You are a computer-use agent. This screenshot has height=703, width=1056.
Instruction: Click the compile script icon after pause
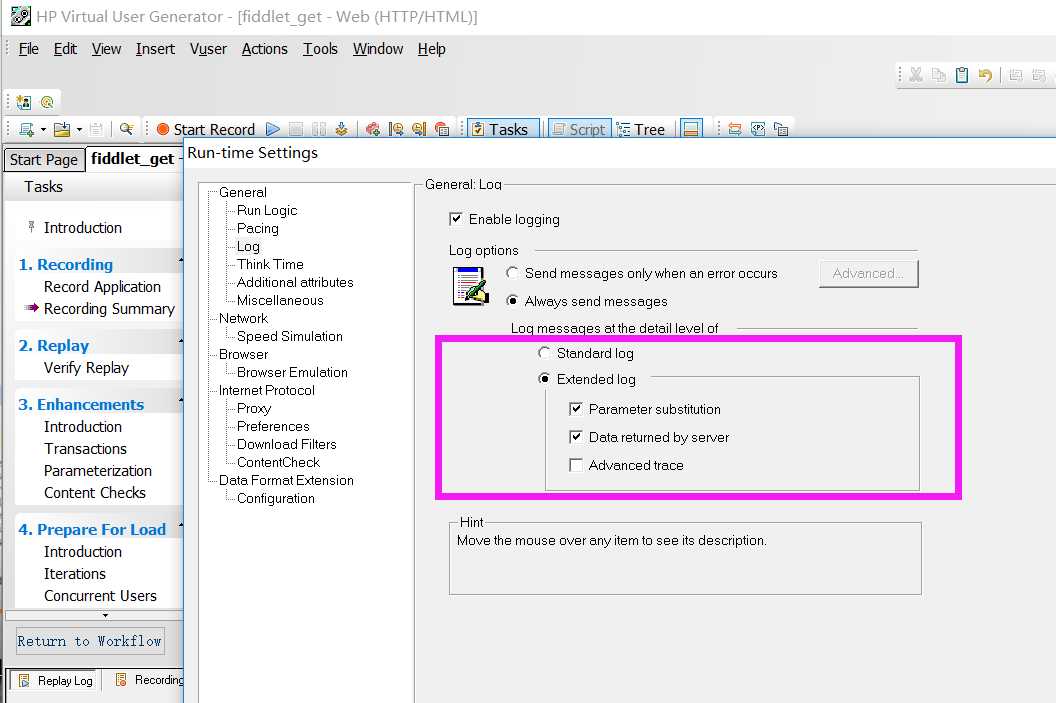(x=341, y=129)
